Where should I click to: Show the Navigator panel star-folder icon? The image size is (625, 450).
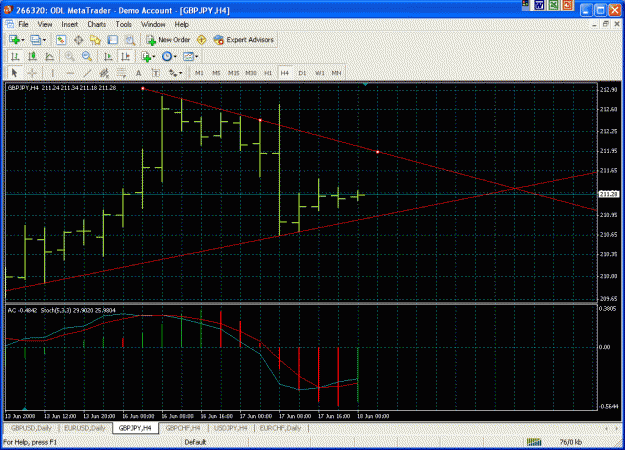coord(95,40)
